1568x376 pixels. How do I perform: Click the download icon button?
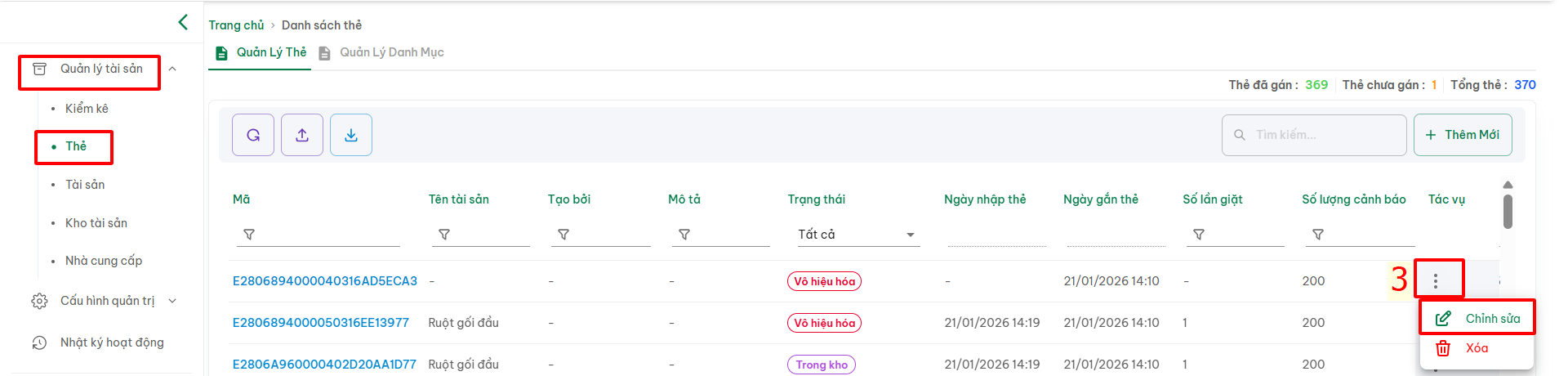[x=351, y=135]
